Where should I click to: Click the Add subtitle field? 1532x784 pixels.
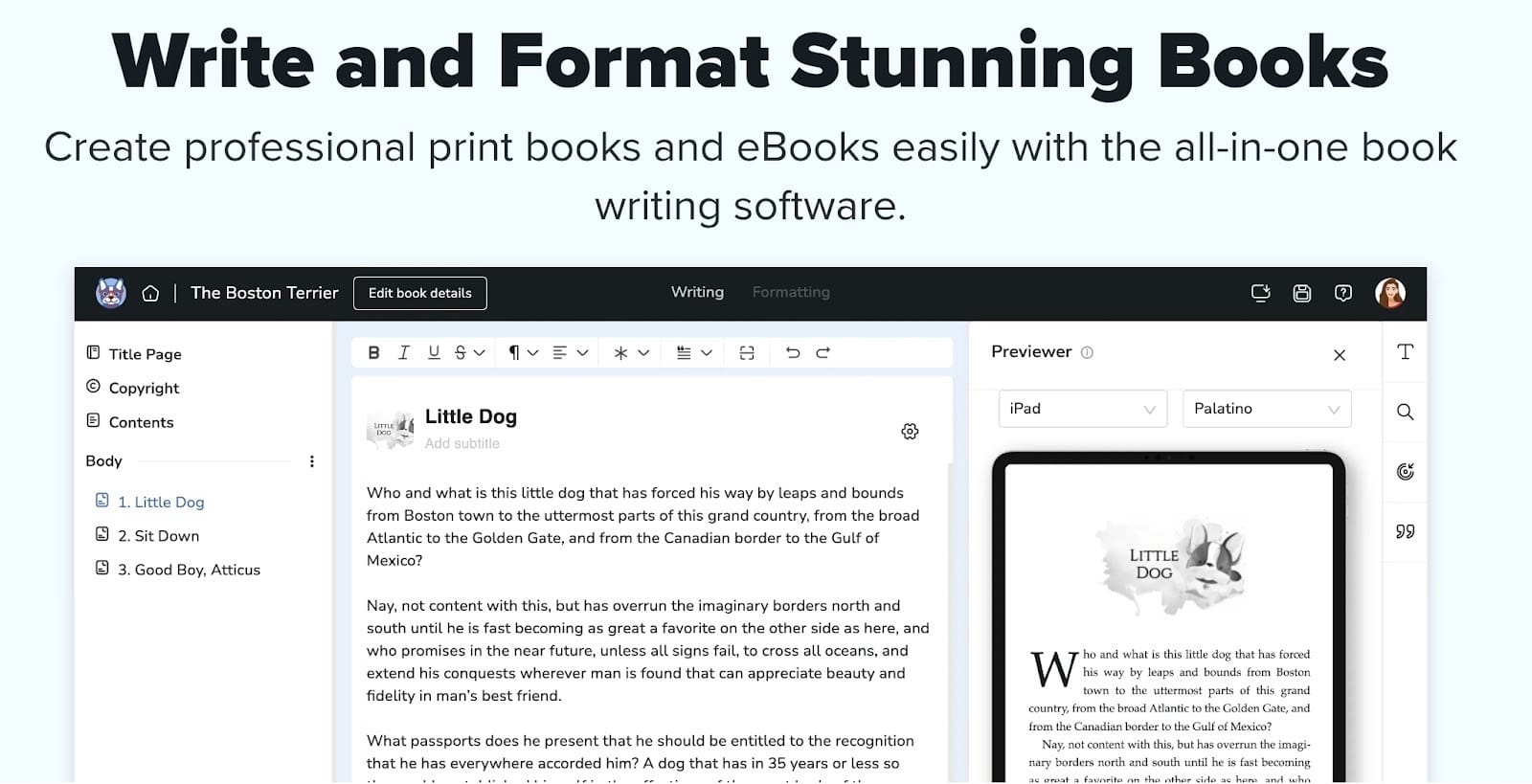(x=462, y=443)
